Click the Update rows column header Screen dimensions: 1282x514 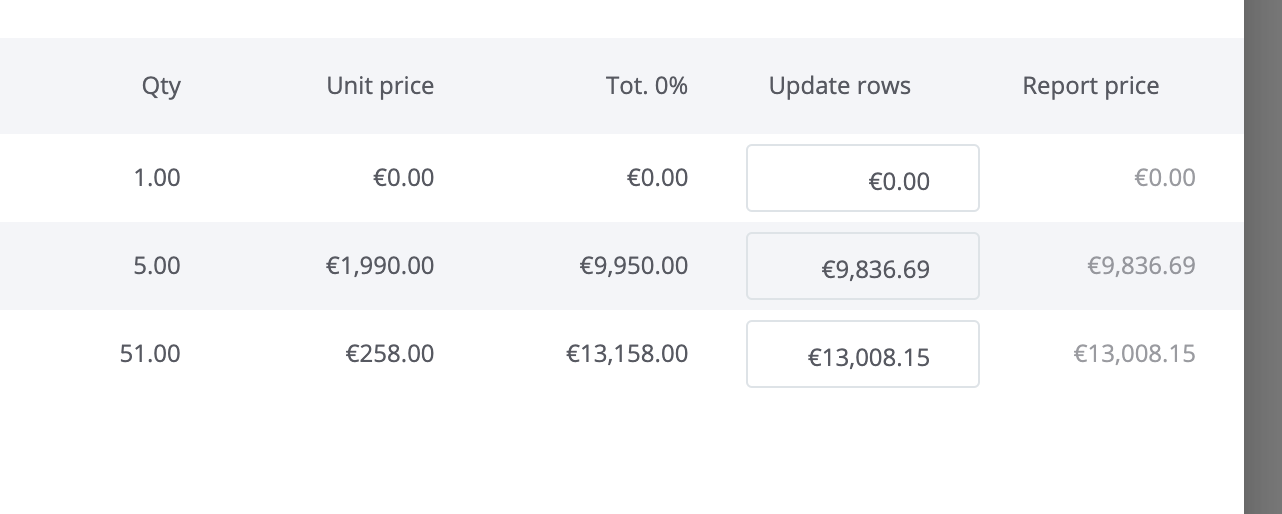[840, 86]
